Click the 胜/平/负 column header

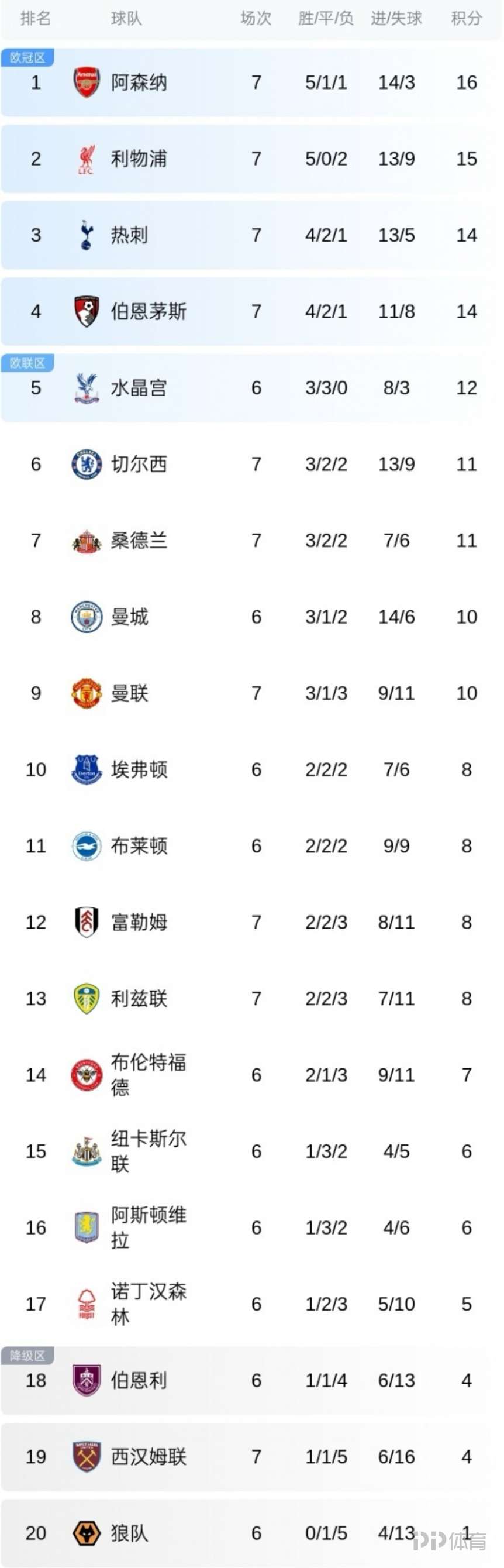[x=326, y=18]
